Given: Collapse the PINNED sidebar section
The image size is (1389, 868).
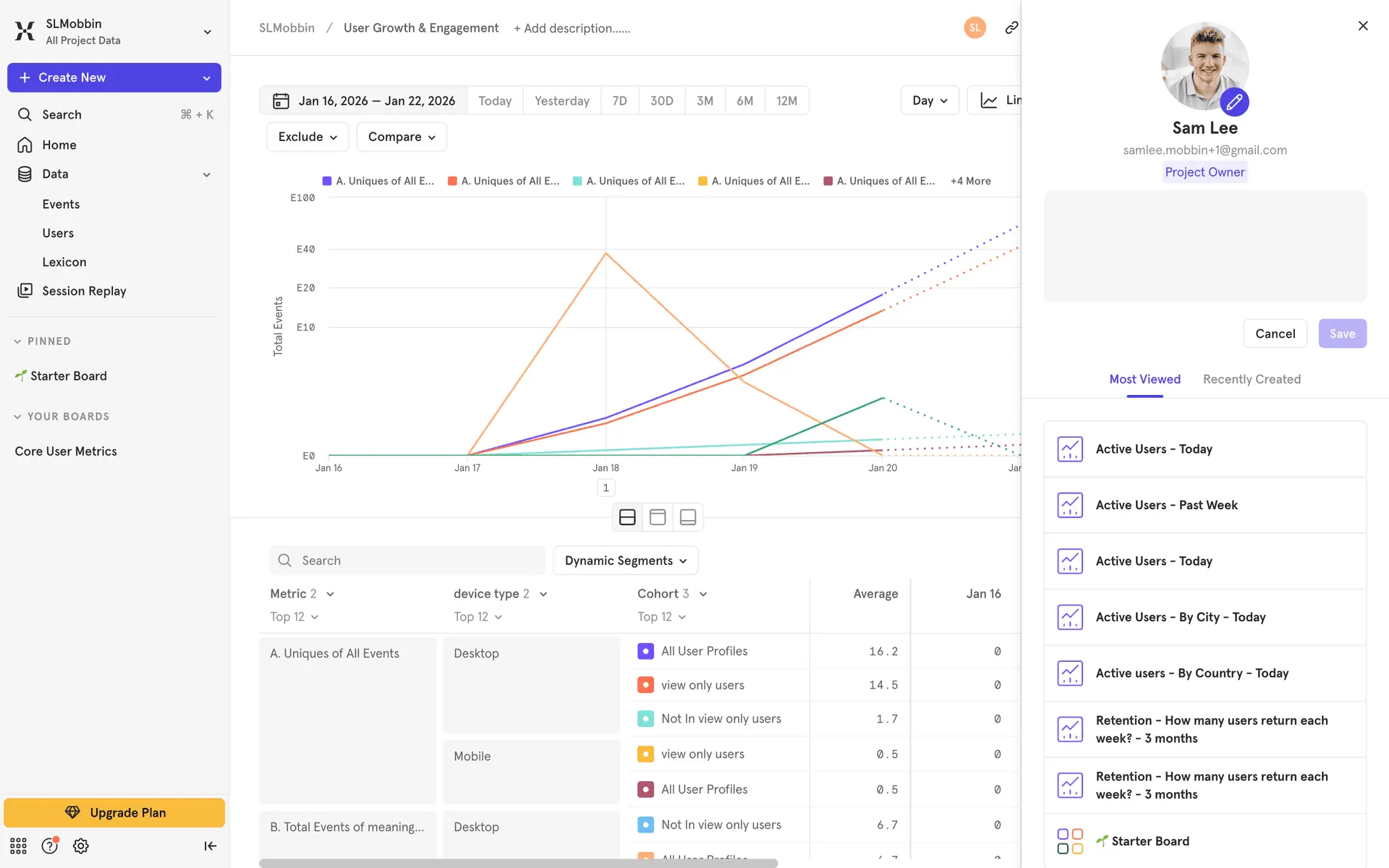Looking at the screenshot, I should (x=17, y=341).
